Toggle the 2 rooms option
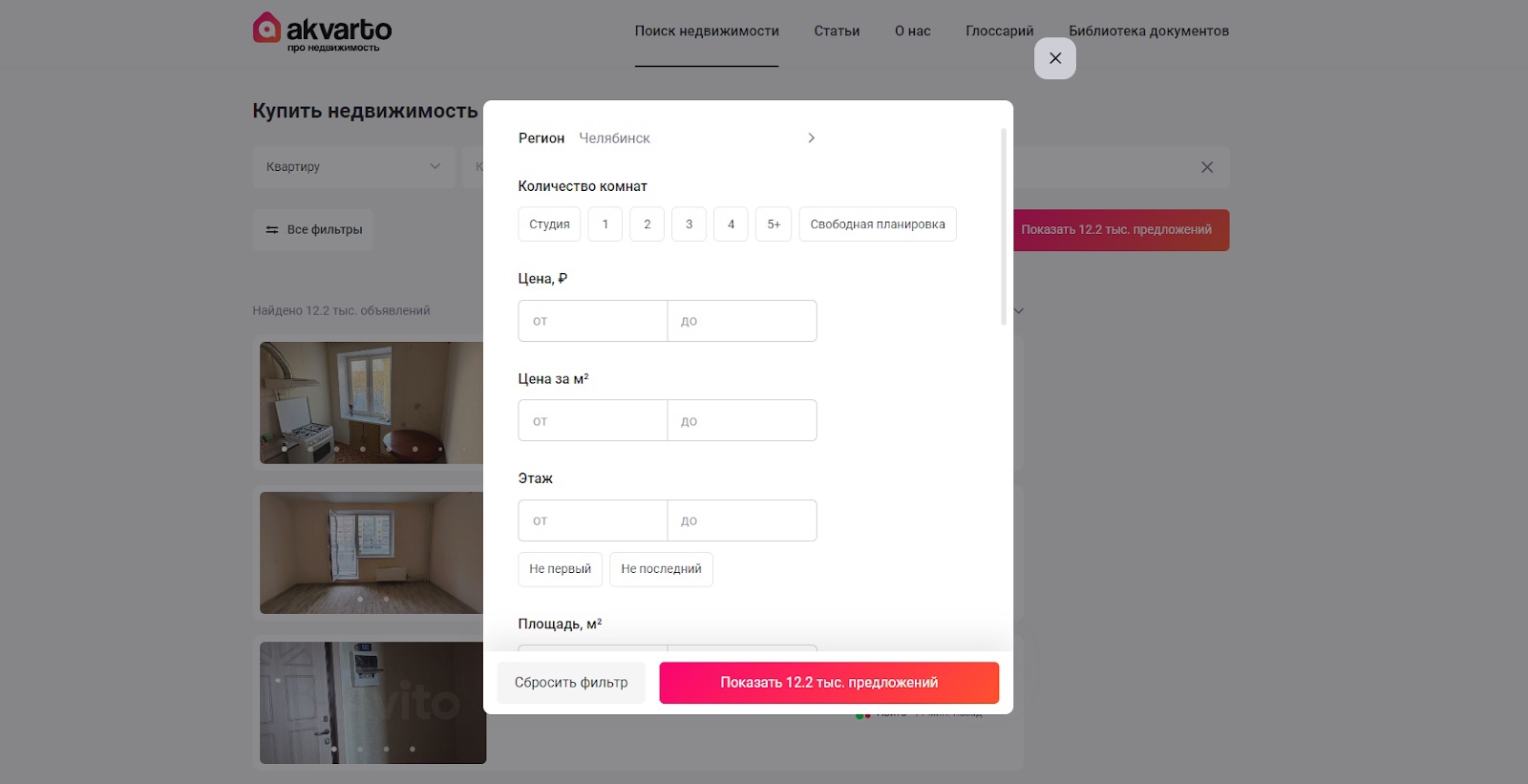Image resolution: width=1528 pixels, height=784 pixels. click(x=647, y=224)
